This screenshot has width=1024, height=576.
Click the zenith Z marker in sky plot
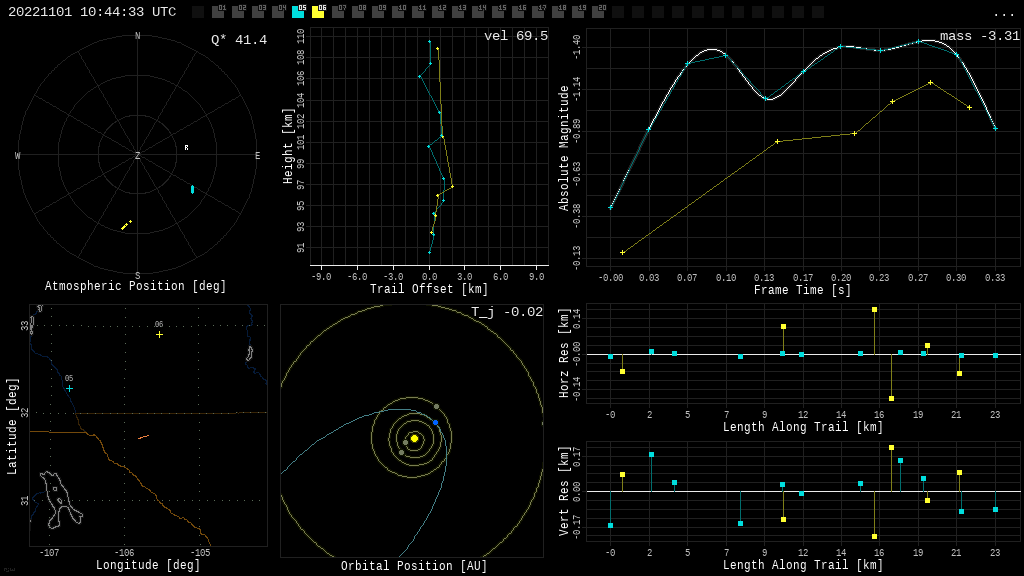click(138, 156)
